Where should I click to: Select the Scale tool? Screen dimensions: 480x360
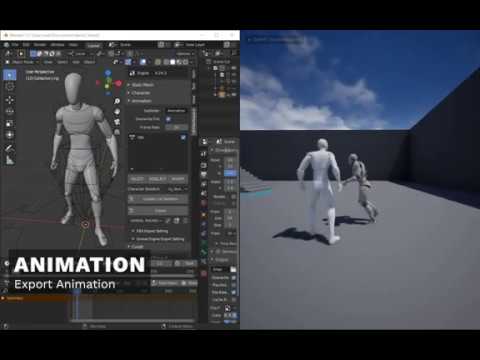[9, 123]
